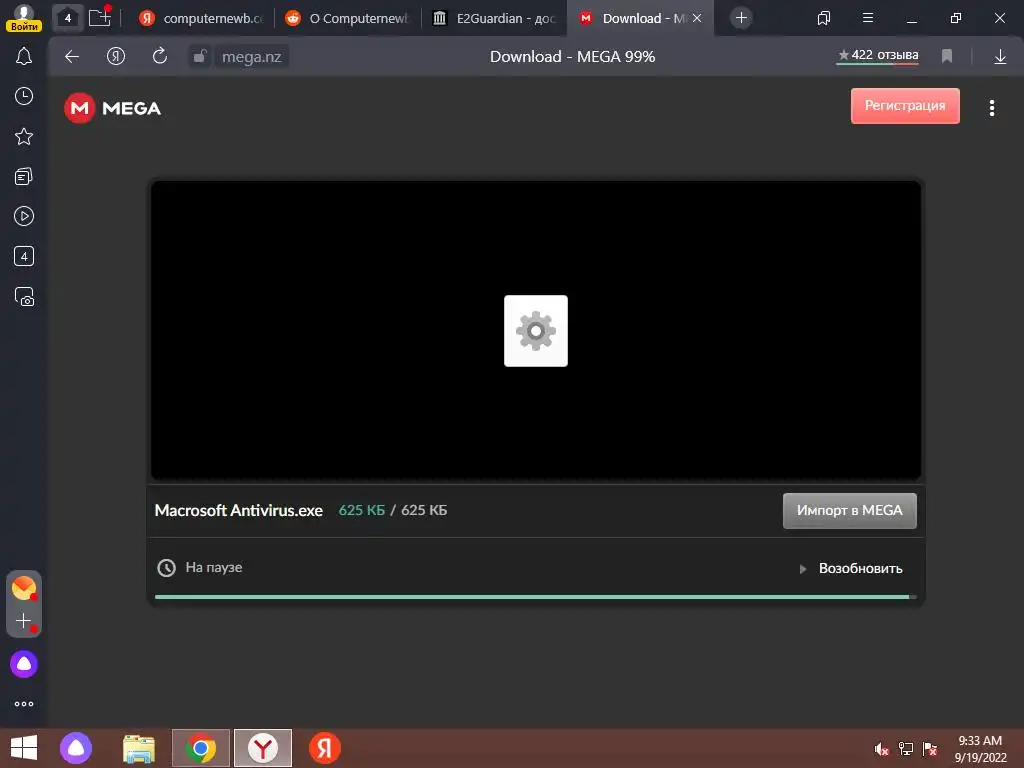Open Alice in the taskbar
The image size is (1024, 768).
tap(76, 748)
